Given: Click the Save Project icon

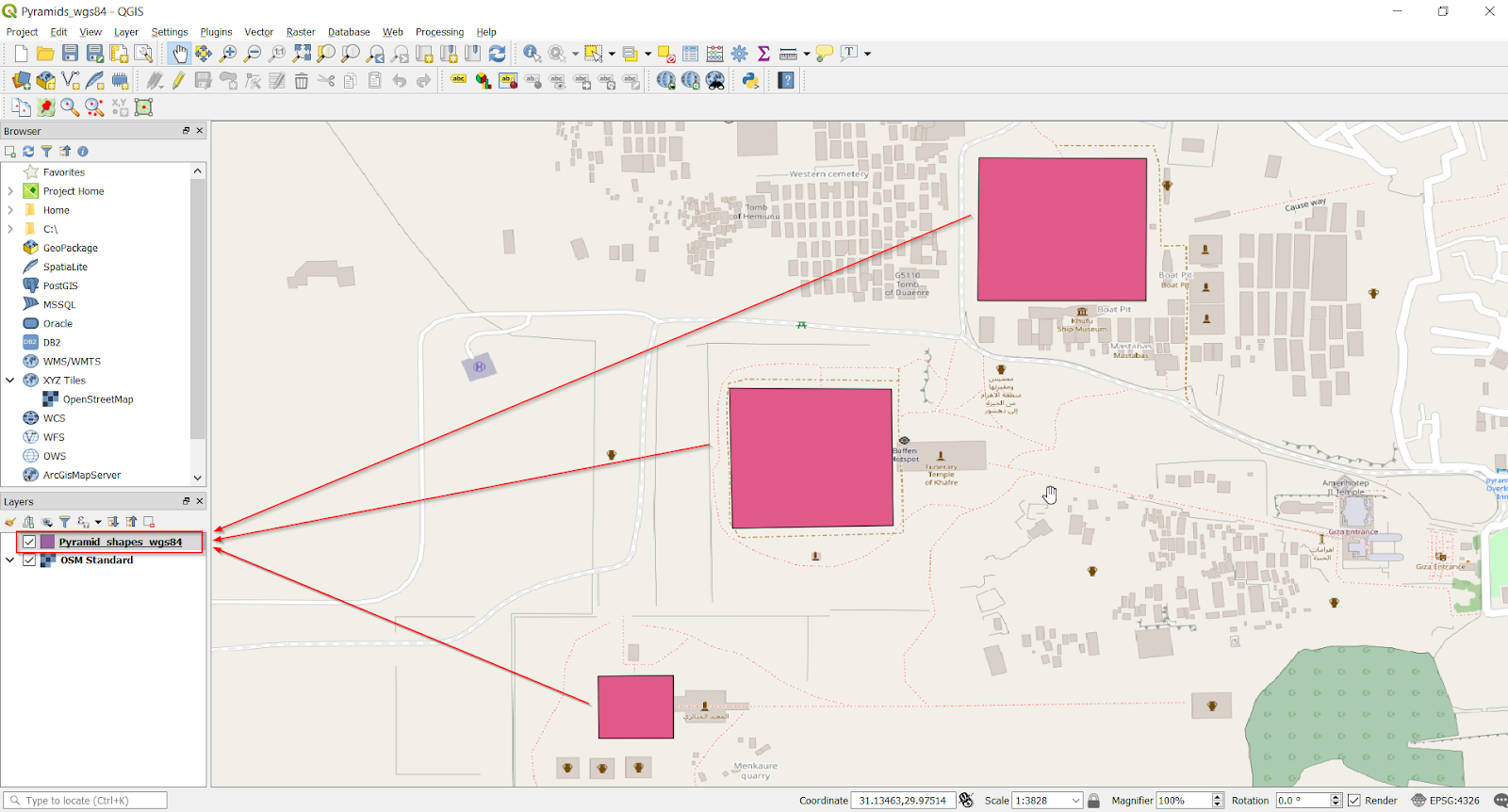Looking at the screenshot, I should (70, 54).
